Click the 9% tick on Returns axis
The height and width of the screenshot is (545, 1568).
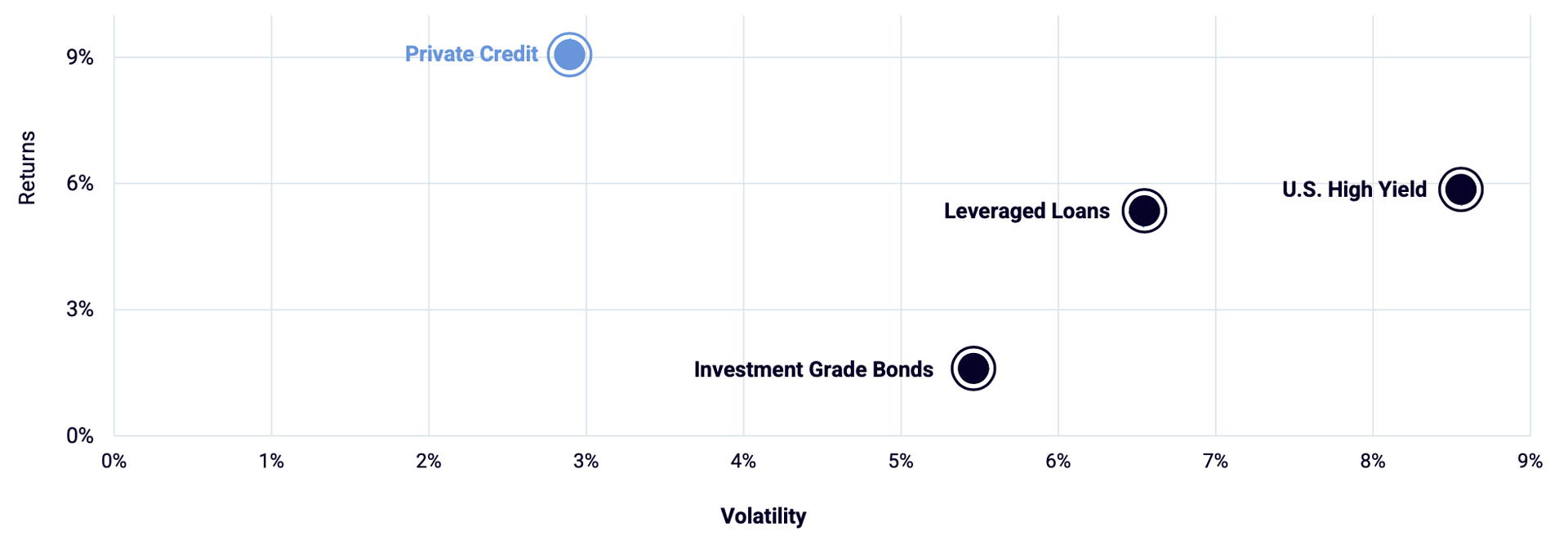click(x=80, y=57)
